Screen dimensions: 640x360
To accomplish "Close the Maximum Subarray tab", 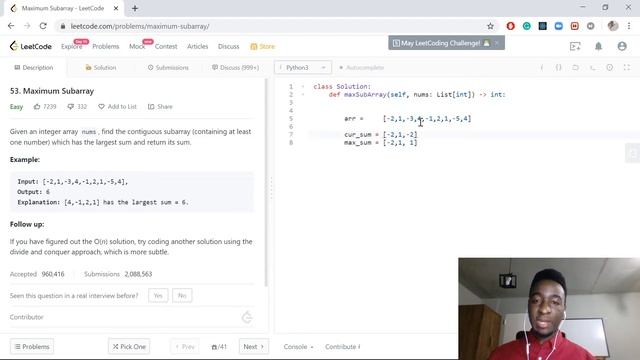I will click(116, 8).
